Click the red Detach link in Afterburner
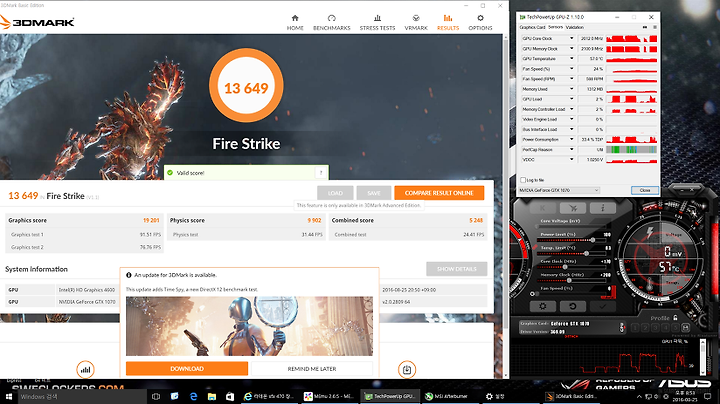The height and width of the screenshot is (404, 720). [571, 337]
